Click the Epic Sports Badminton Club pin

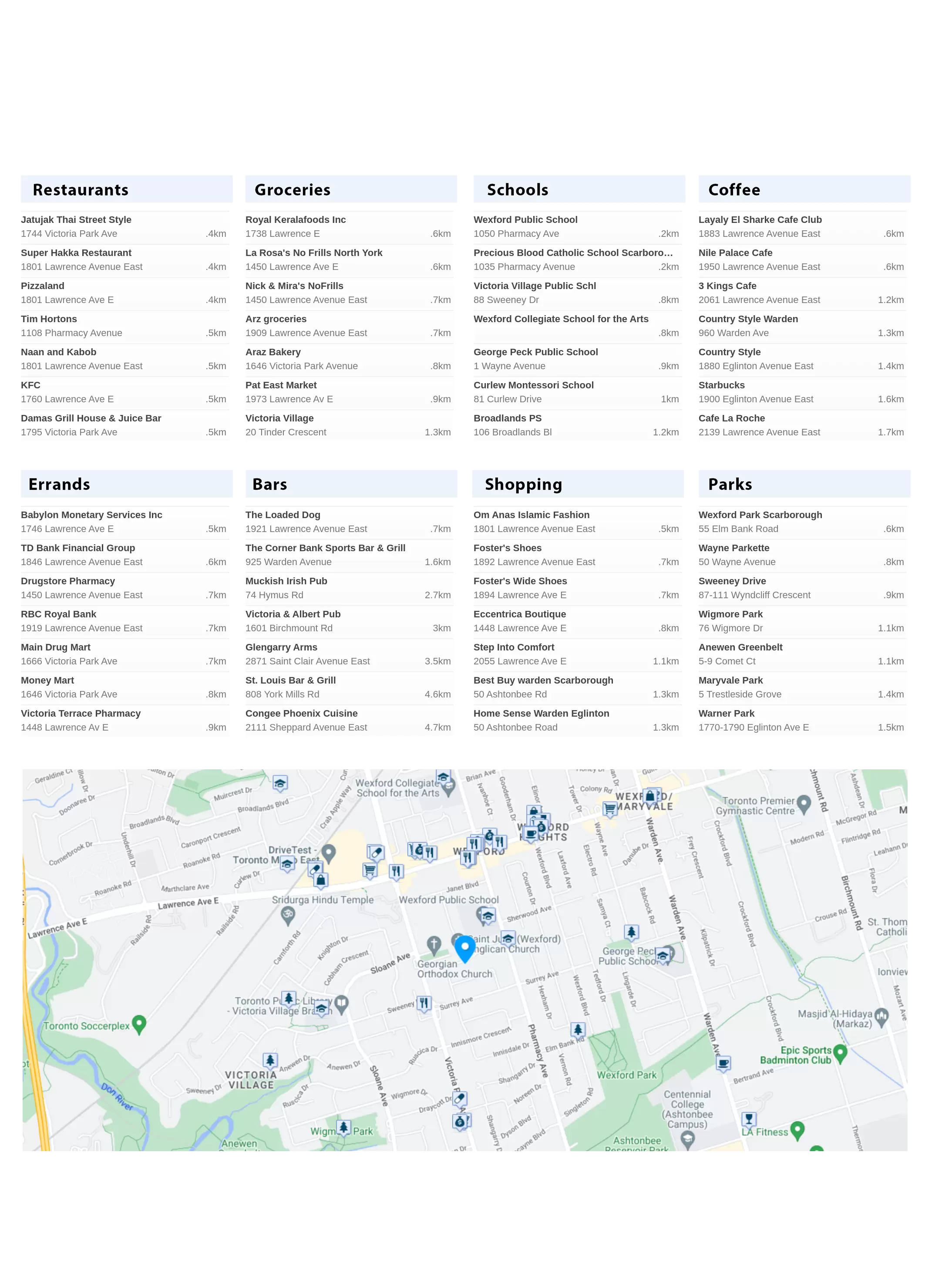point(840,1052)
